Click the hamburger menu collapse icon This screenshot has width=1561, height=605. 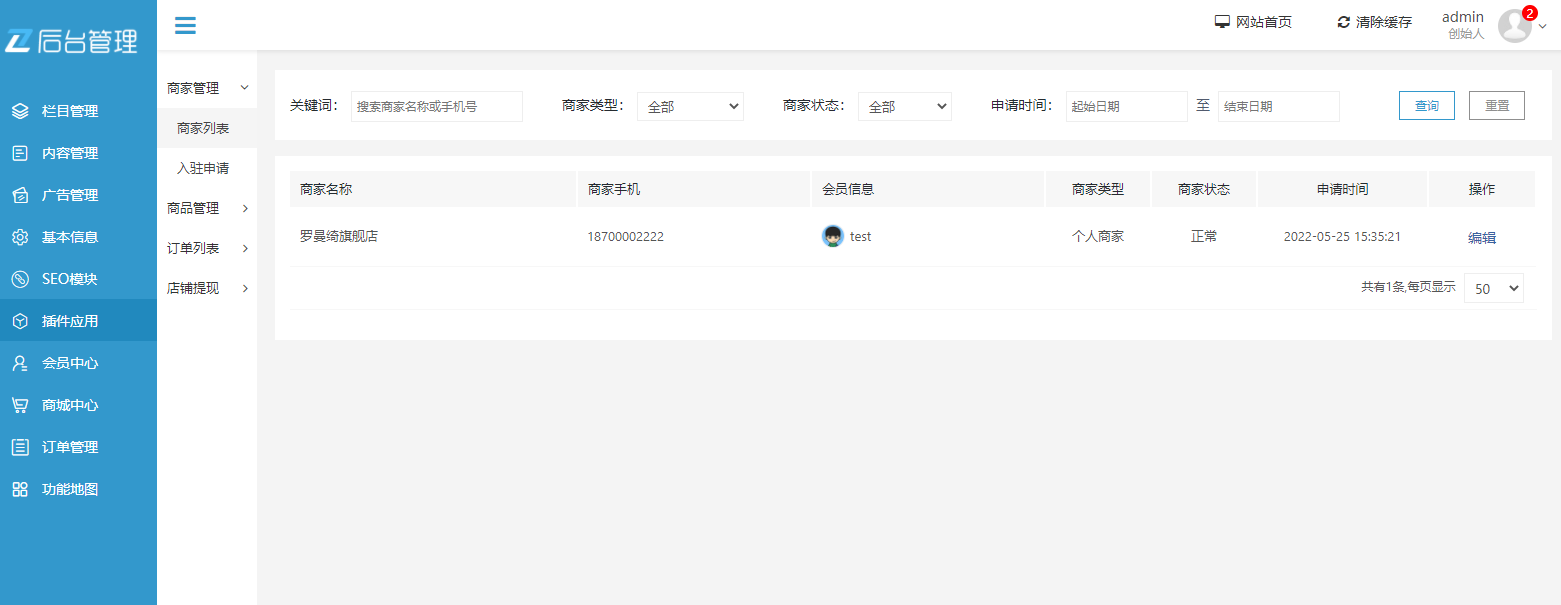coord(185,25)
